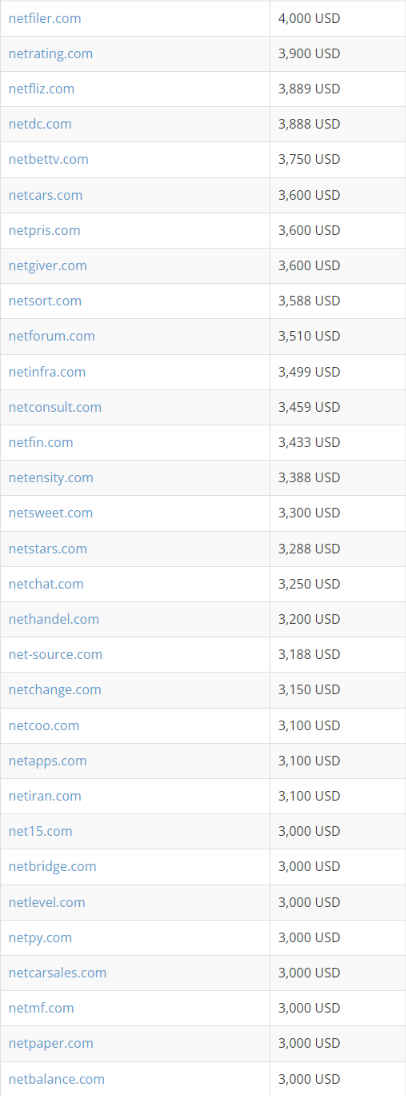This screenshot has width=406, height=1096.
Task: Open the netbalance.com link
Action: (x=57, y=1079)
